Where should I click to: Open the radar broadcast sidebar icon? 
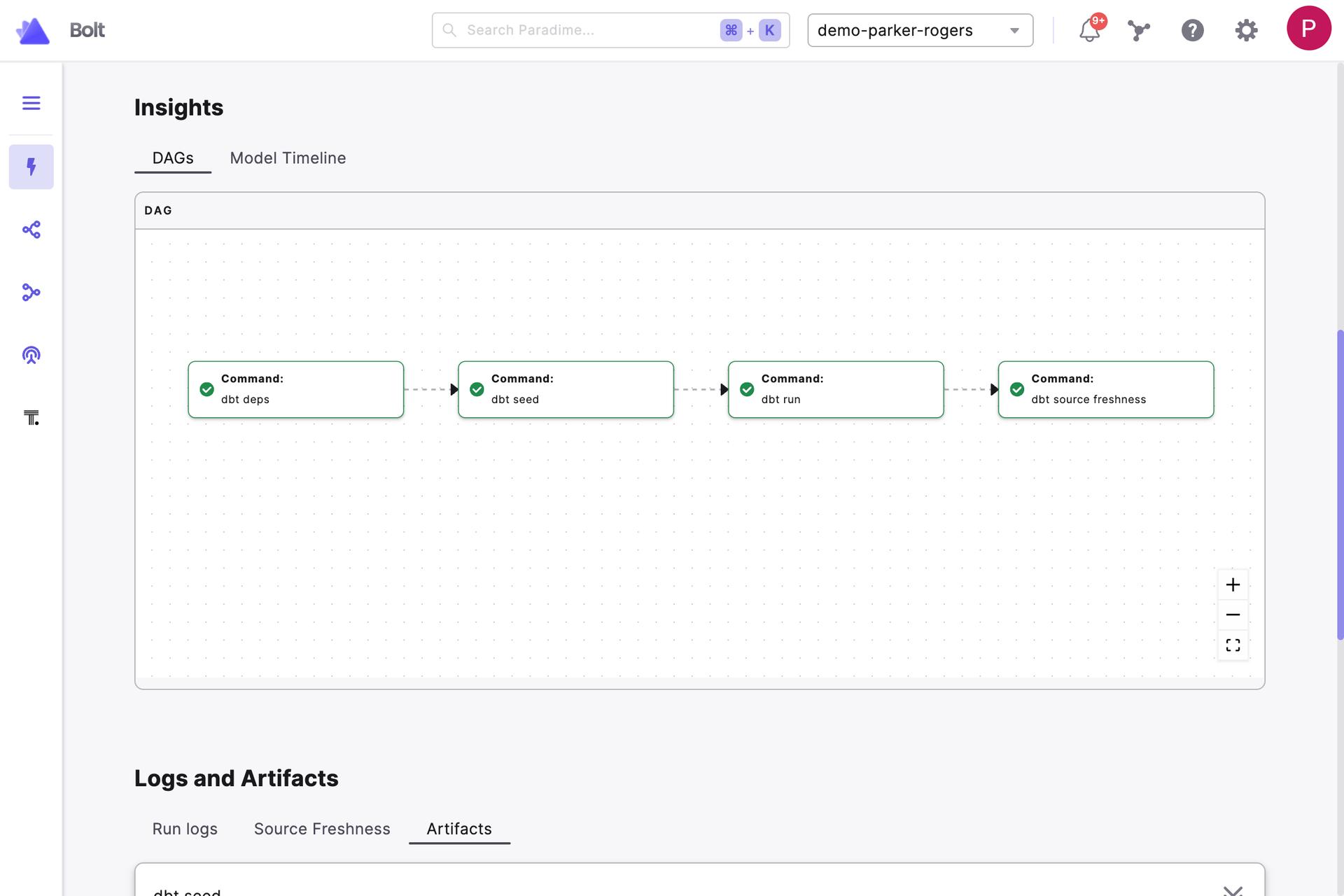(x=31, y=355)
